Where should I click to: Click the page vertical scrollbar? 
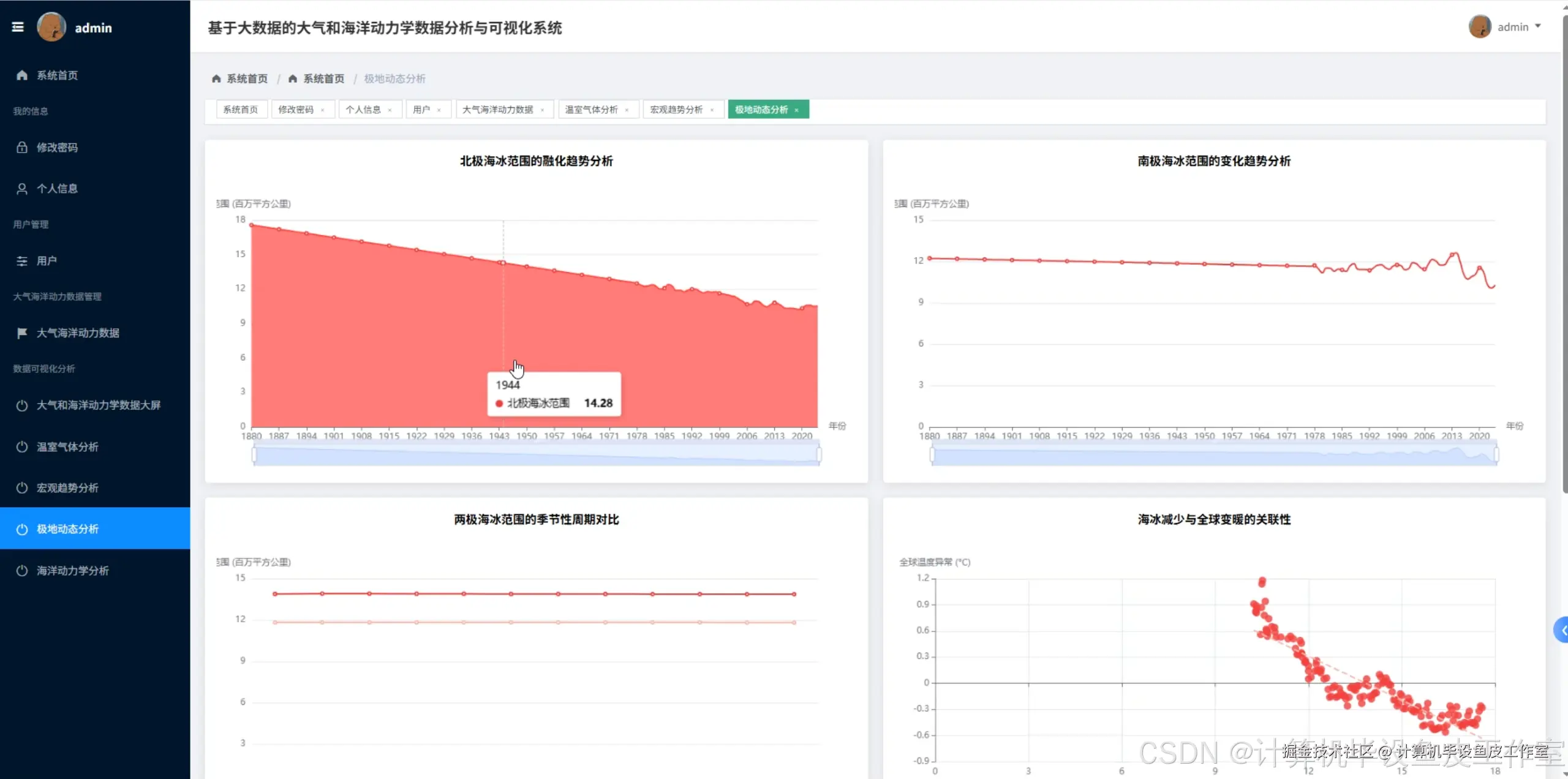tap(1564, 245)
